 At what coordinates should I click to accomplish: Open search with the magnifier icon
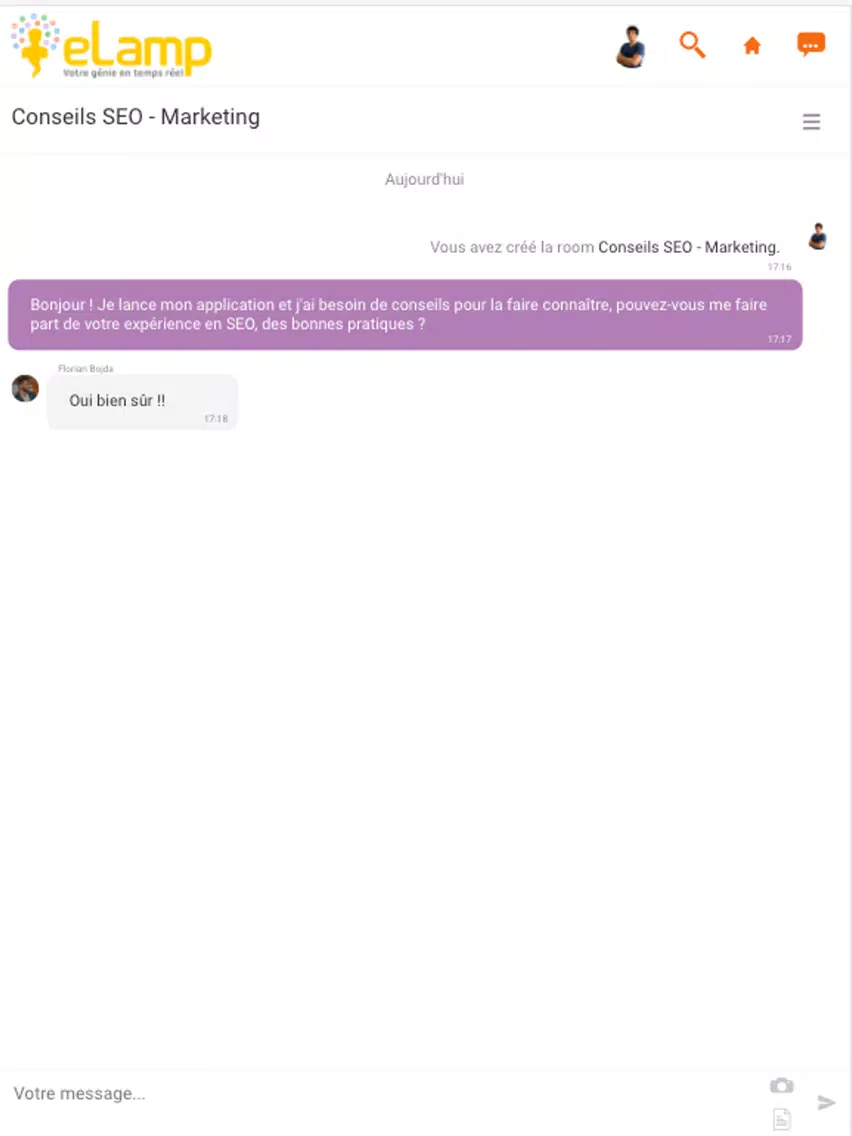[692, 45]
